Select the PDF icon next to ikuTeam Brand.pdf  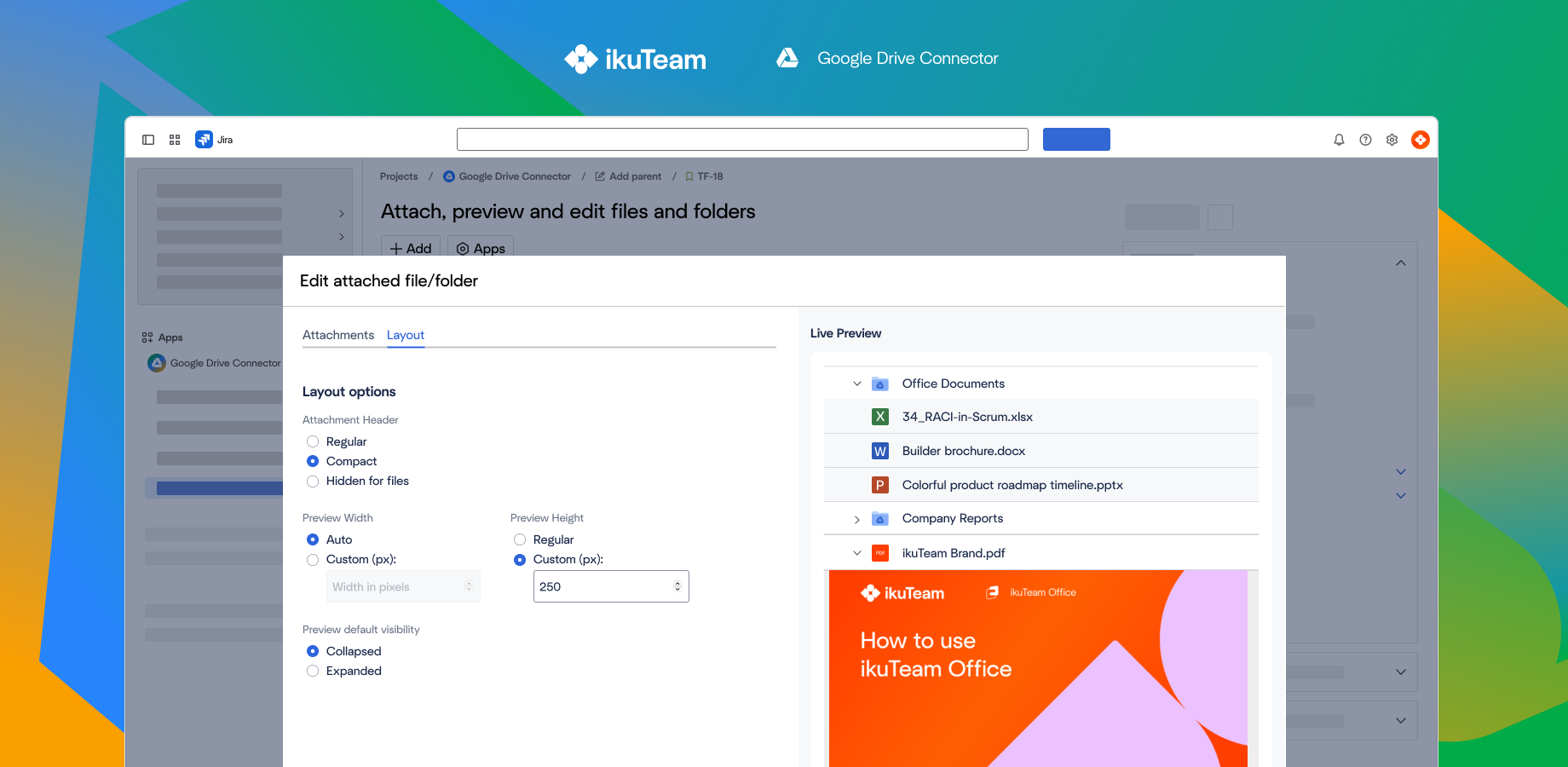click(880, 552)
